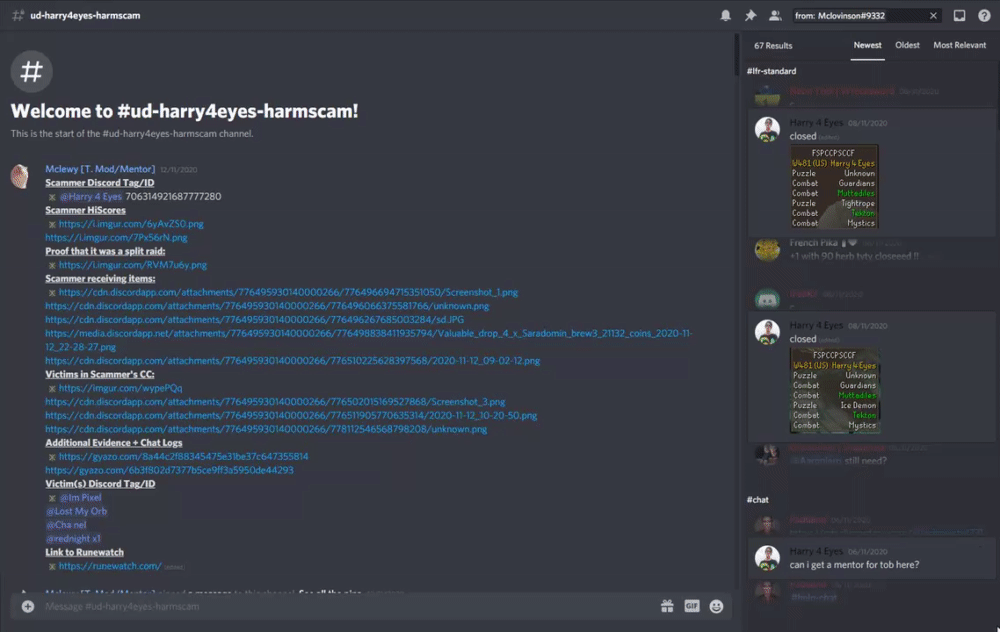Image resolution: width=1000 pixels, height=632 pixels.
Task: Open help question mark icon
Action: pos(984,15)
